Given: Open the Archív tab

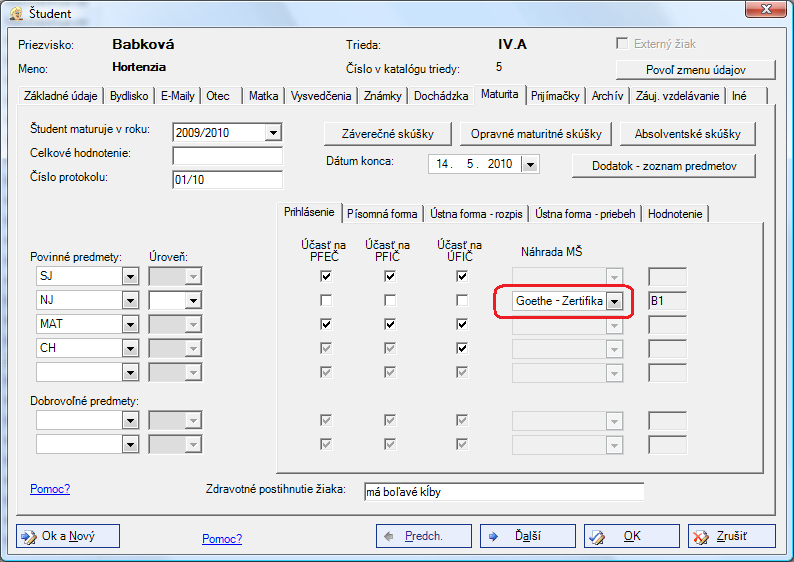Looking at the screenshot, I should pyautogui.click(x=607, y=96).
